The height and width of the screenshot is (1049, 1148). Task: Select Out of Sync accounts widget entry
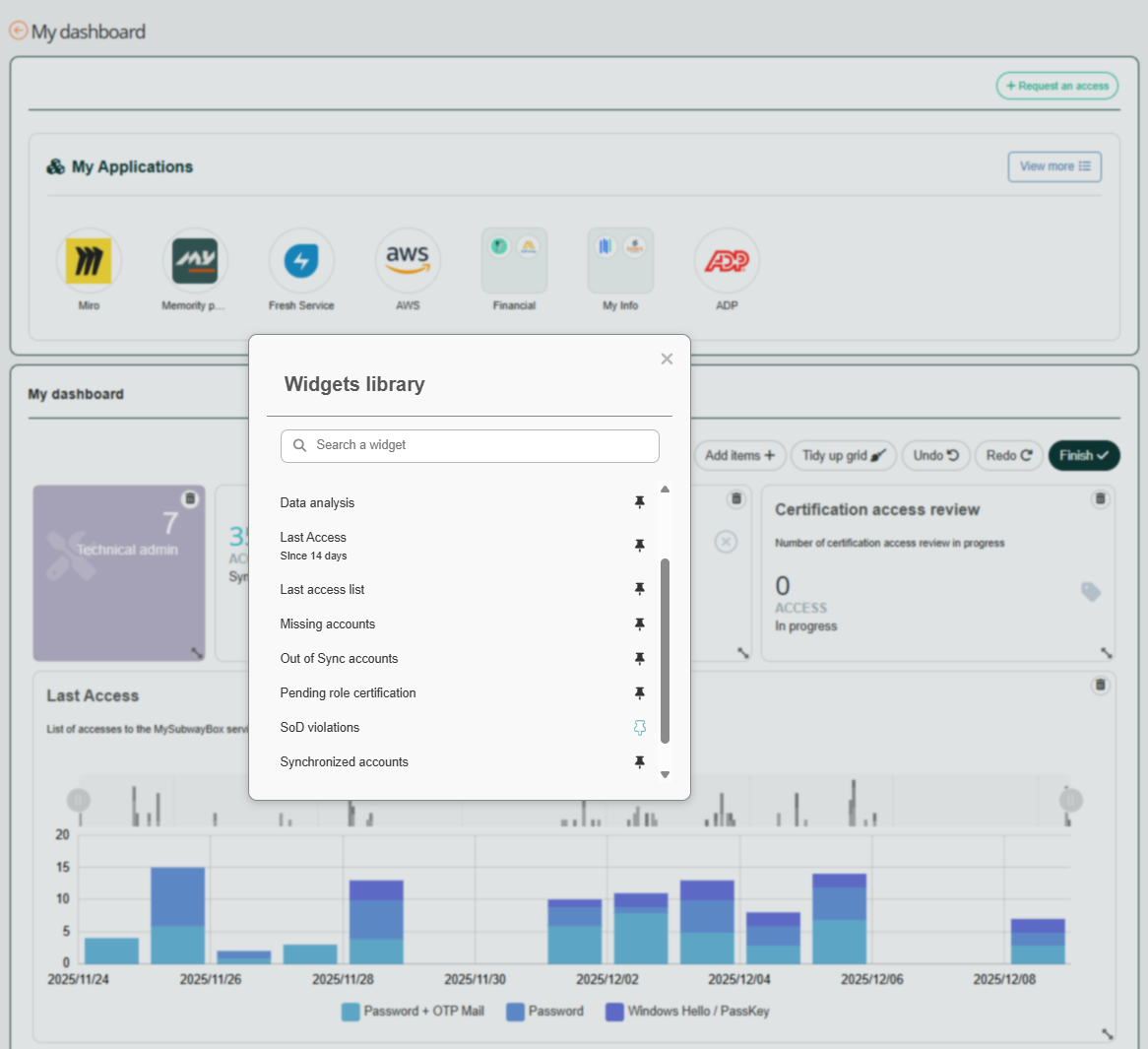click(339, 659)
